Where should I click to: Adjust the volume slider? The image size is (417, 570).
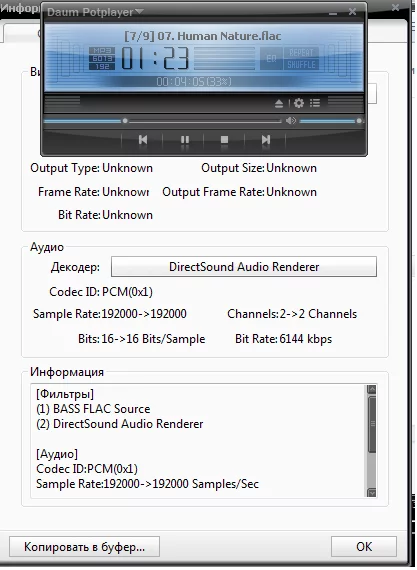(330, 121)
